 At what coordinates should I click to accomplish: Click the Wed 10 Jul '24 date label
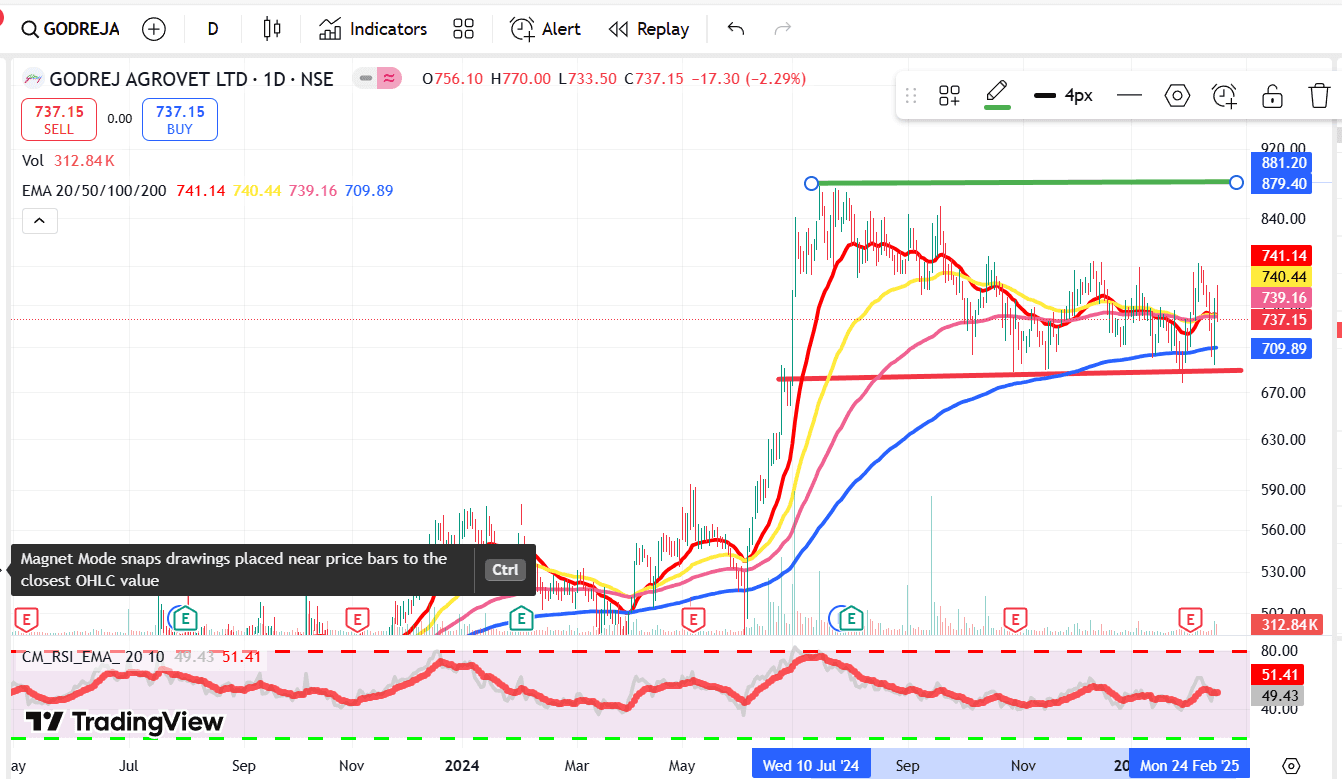click(x=811, y=766)
